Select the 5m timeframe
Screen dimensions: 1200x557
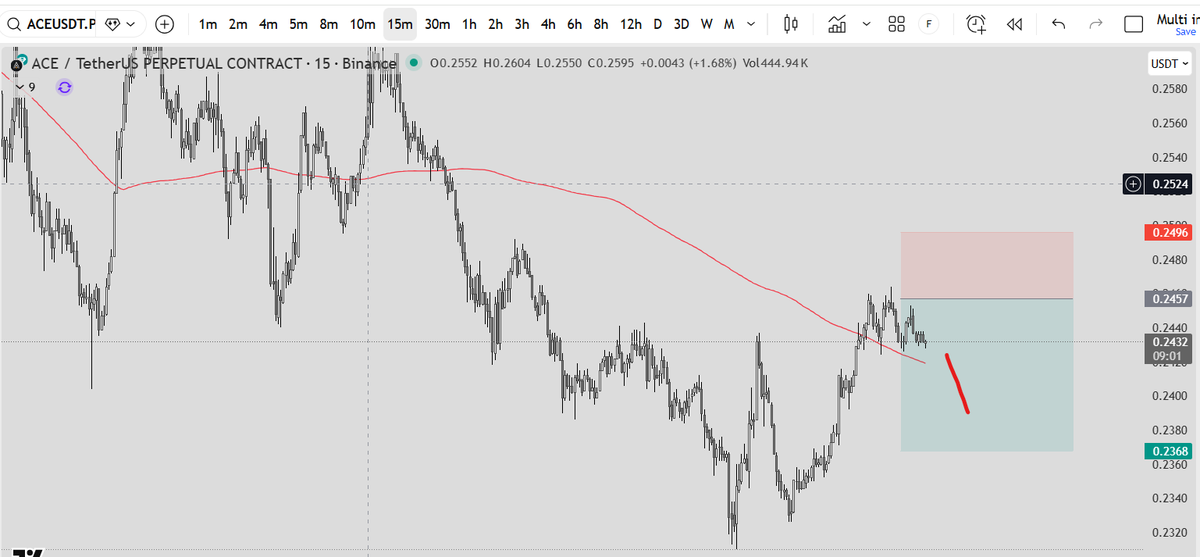click(298, 23)
